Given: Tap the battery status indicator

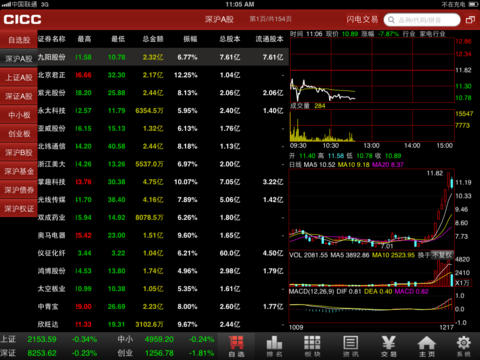Looking at the screenshot, I should [474, 4].
